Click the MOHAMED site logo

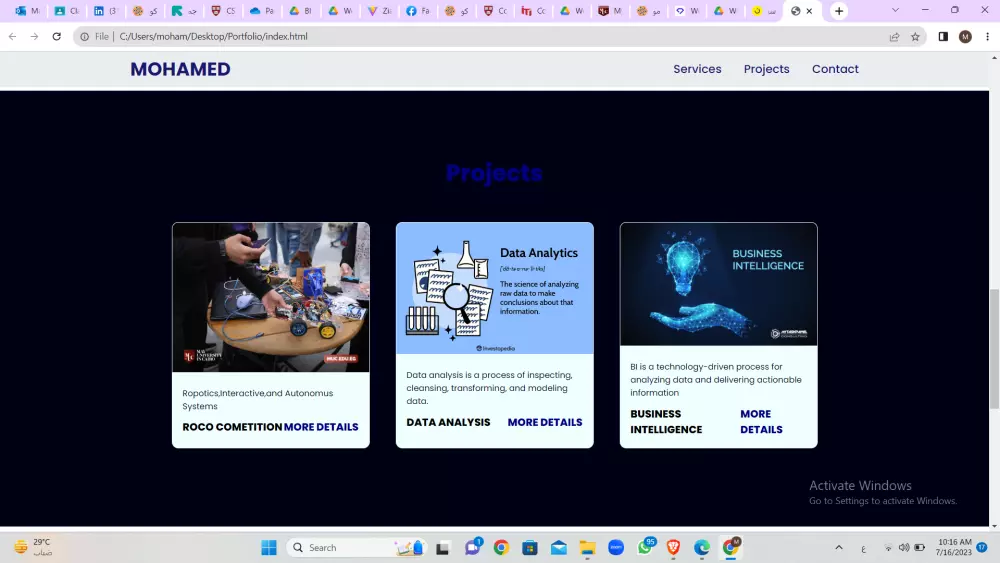pos(180,69)
